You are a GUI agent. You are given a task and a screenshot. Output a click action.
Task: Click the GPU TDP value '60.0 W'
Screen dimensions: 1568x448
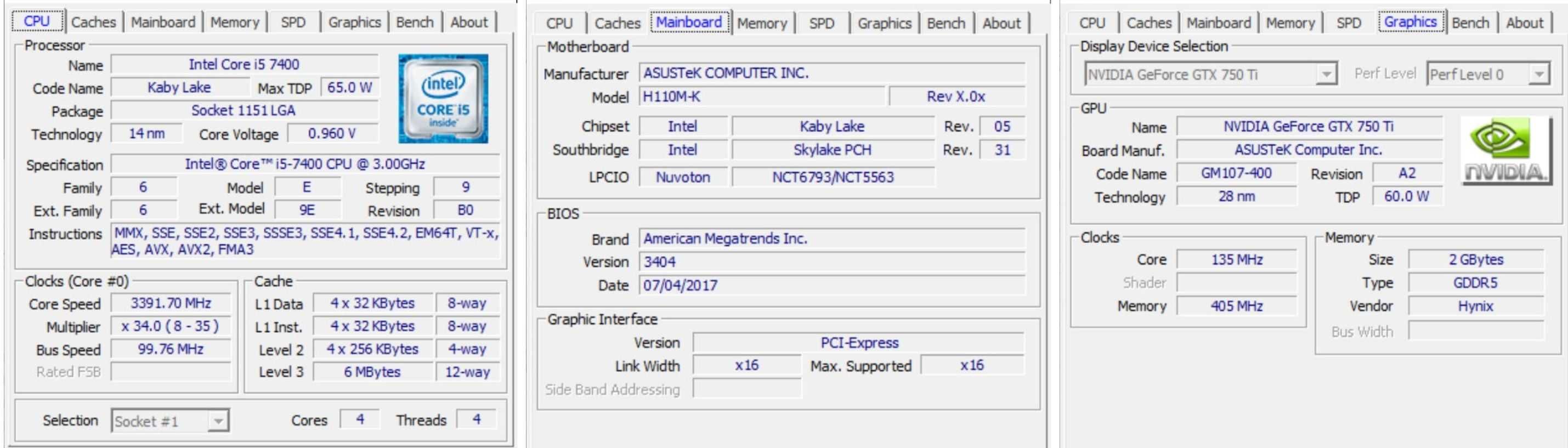1407,197
